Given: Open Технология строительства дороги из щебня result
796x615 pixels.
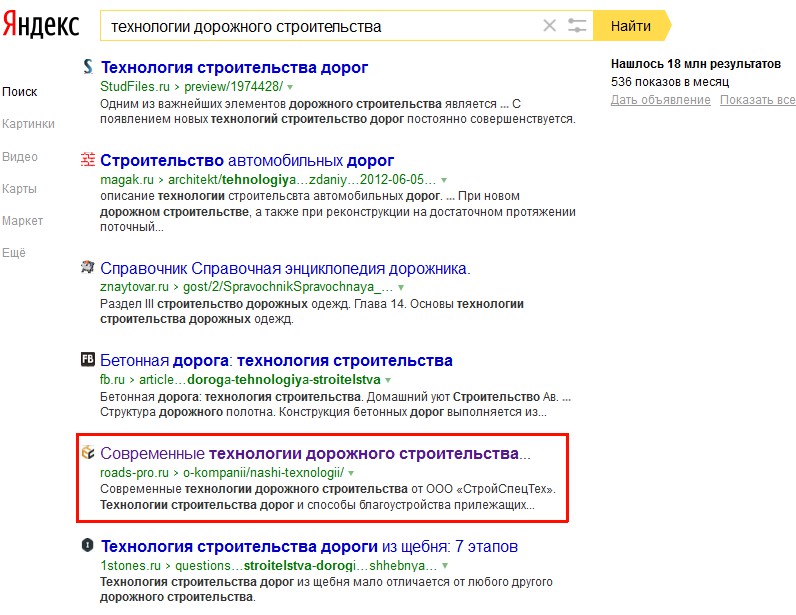Looking at the screenshot, I should (309, 546).
